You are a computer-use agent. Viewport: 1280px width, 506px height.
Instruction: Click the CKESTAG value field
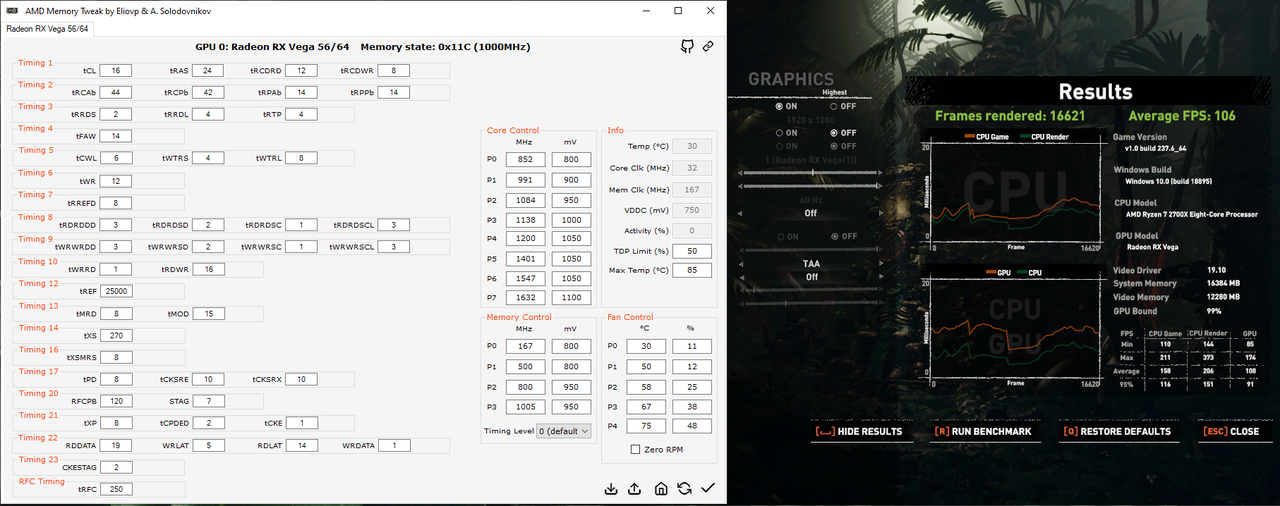point(116,467)
